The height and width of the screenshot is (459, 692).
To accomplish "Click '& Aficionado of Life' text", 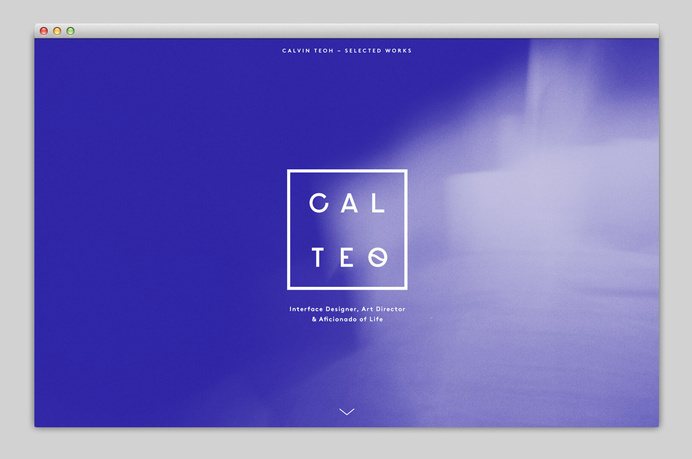I will pos(347,319).
